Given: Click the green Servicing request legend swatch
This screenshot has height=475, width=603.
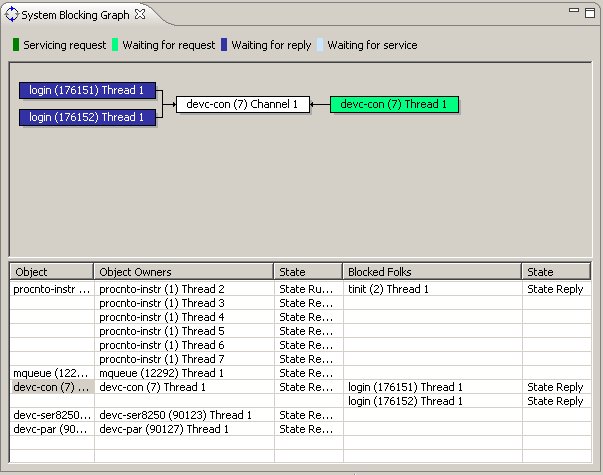Looking at the screenshot, I should (x=16, y=45).
